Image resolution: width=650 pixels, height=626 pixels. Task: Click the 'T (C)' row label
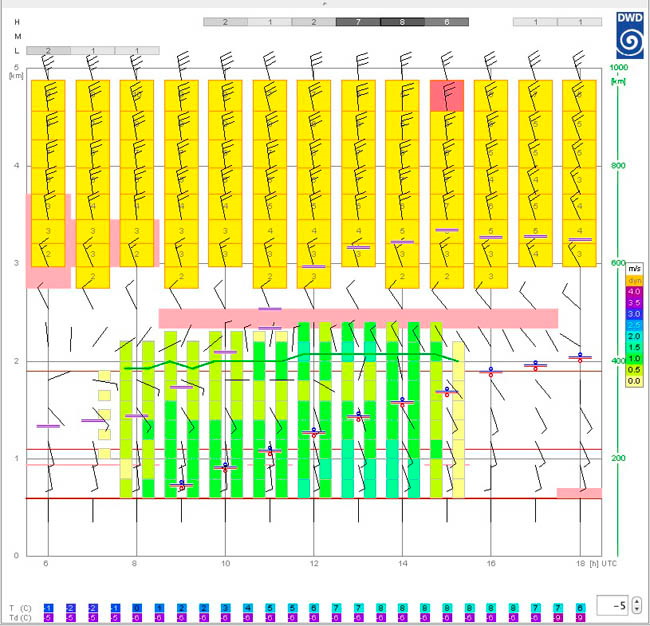tap(20, 608)
